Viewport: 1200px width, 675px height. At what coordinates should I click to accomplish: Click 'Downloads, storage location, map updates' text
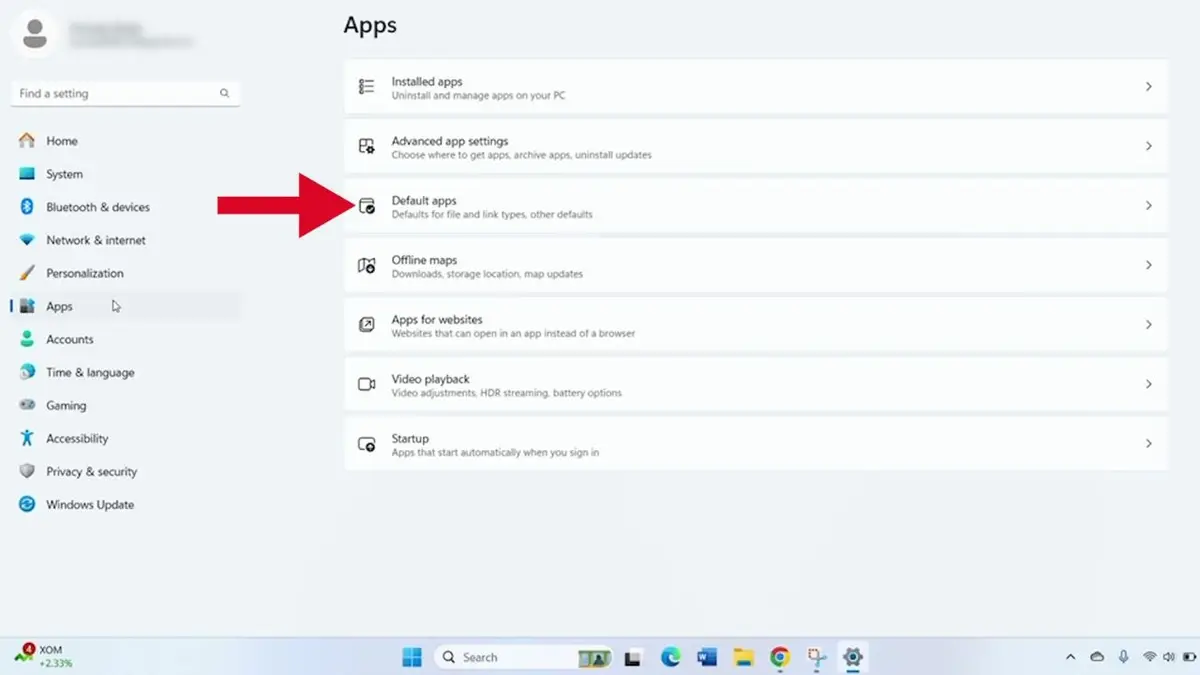(487, 274)
